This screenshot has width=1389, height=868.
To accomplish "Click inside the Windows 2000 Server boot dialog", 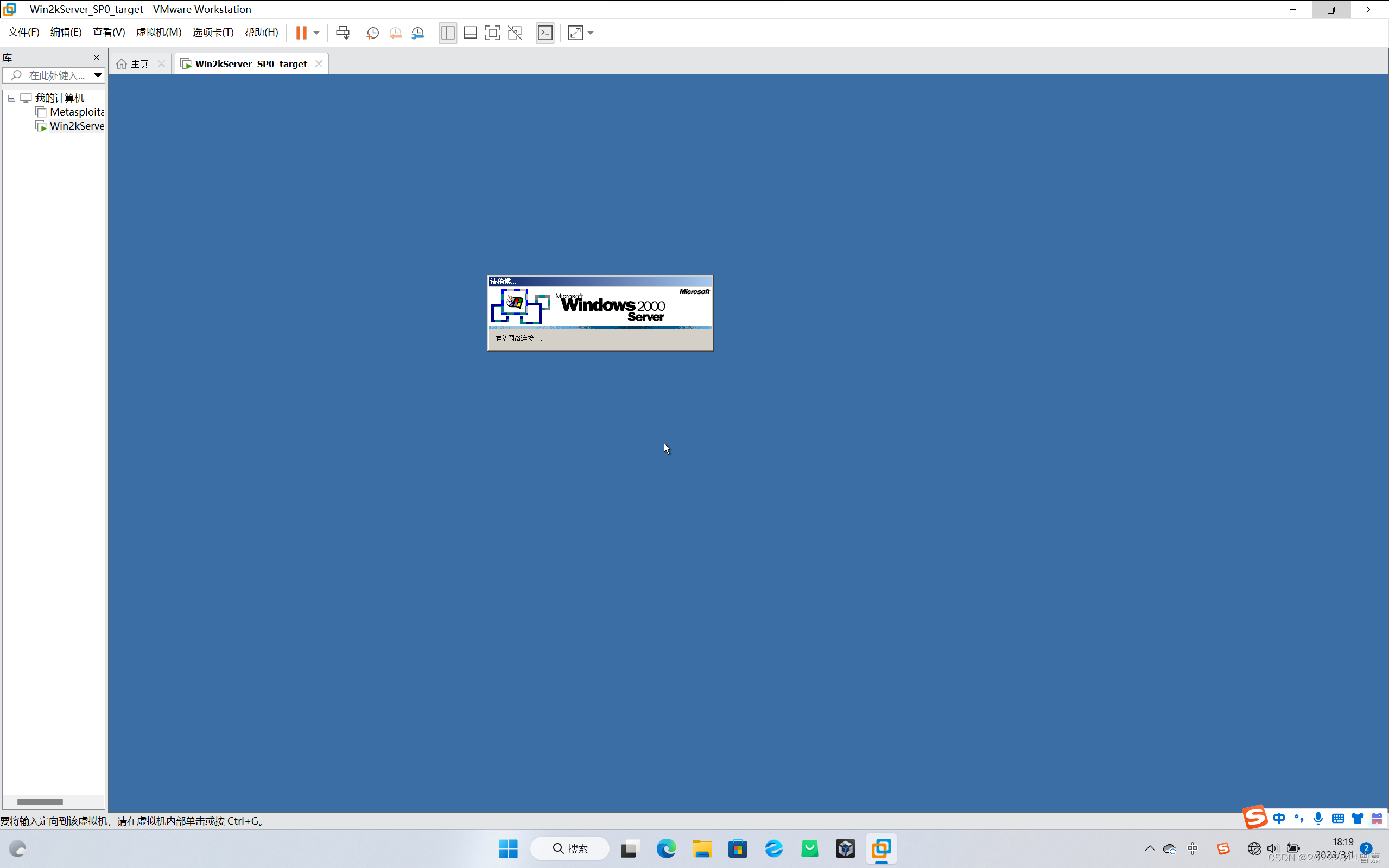I will click(600, 313).
